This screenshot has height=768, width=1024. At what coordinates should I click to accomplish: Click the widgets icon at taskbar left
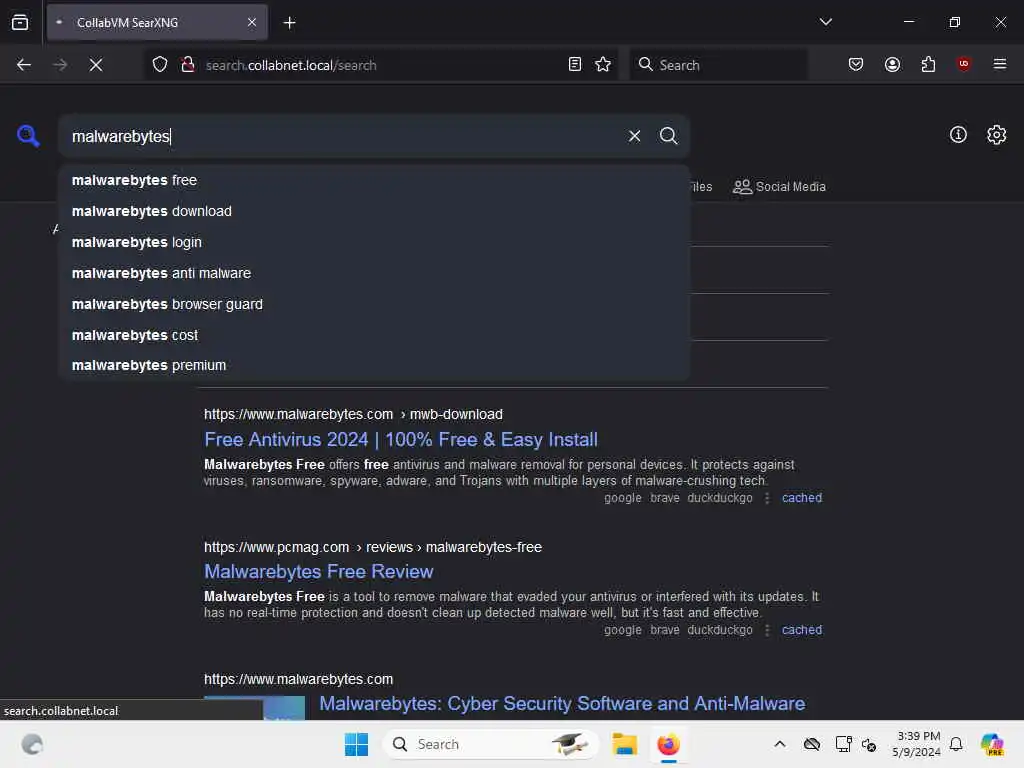point(32,744)
